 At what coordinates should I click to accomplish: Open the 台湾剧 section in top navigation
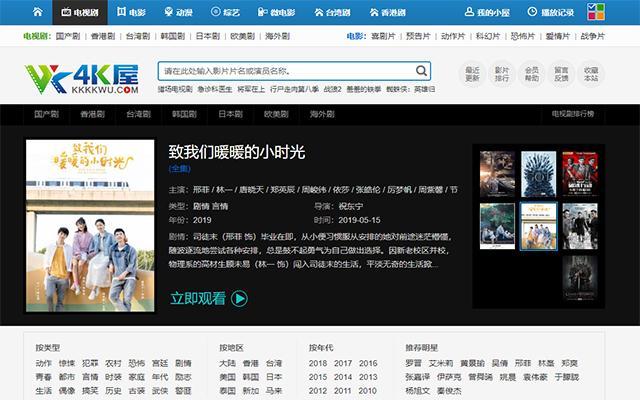pos(332,12)
